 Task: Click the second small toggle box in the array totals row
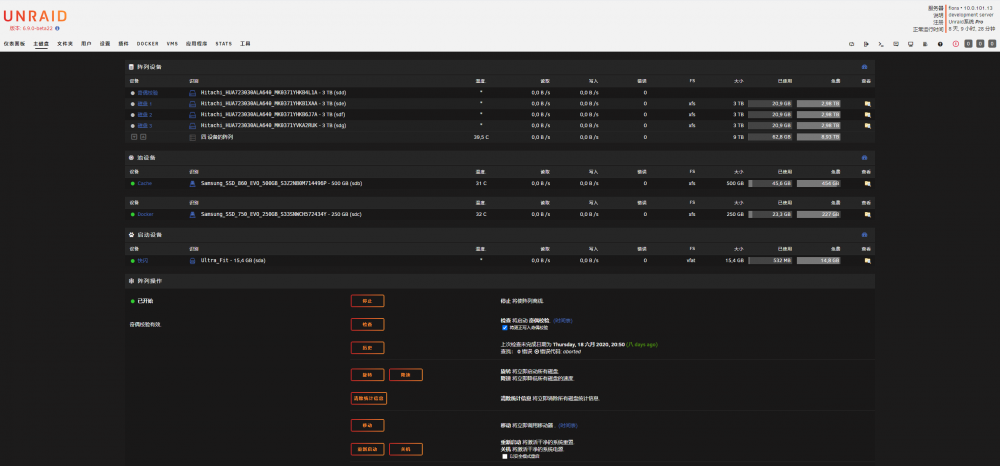(x=143, y=136)
